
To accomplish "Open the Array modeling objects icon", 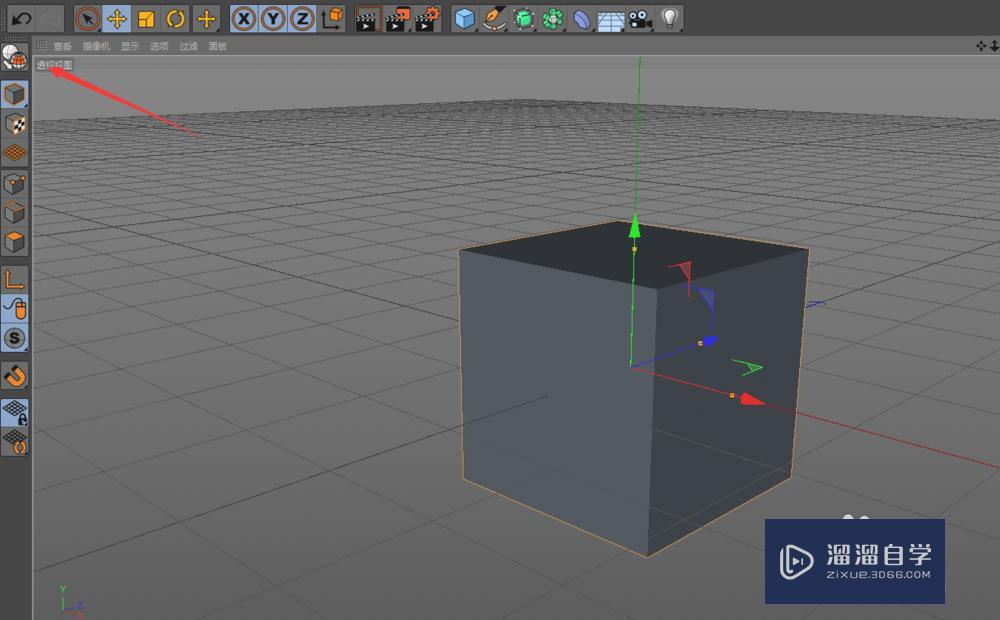I will click(x=553, y=19).
